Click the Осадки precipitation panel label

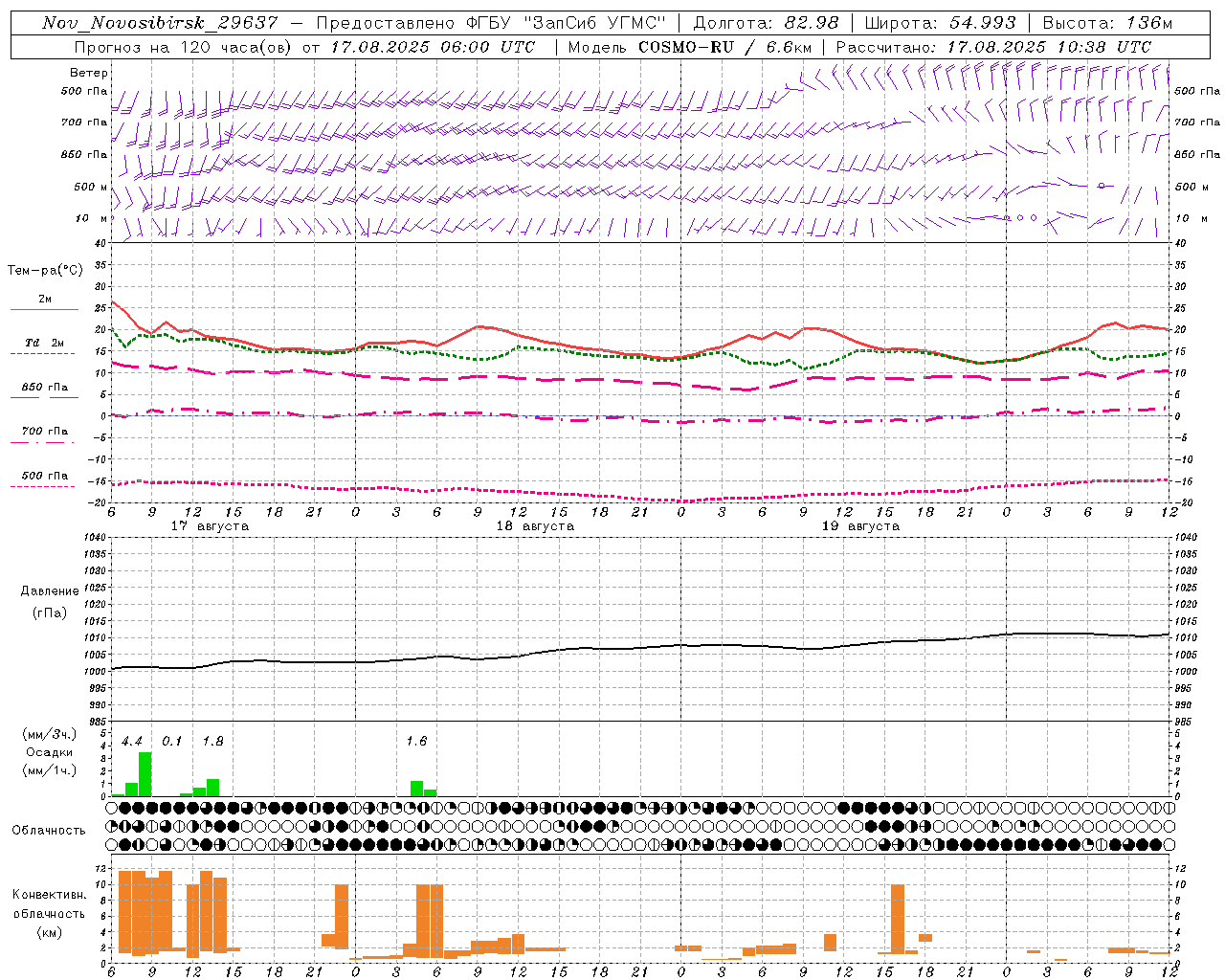(x=49, y=752)
